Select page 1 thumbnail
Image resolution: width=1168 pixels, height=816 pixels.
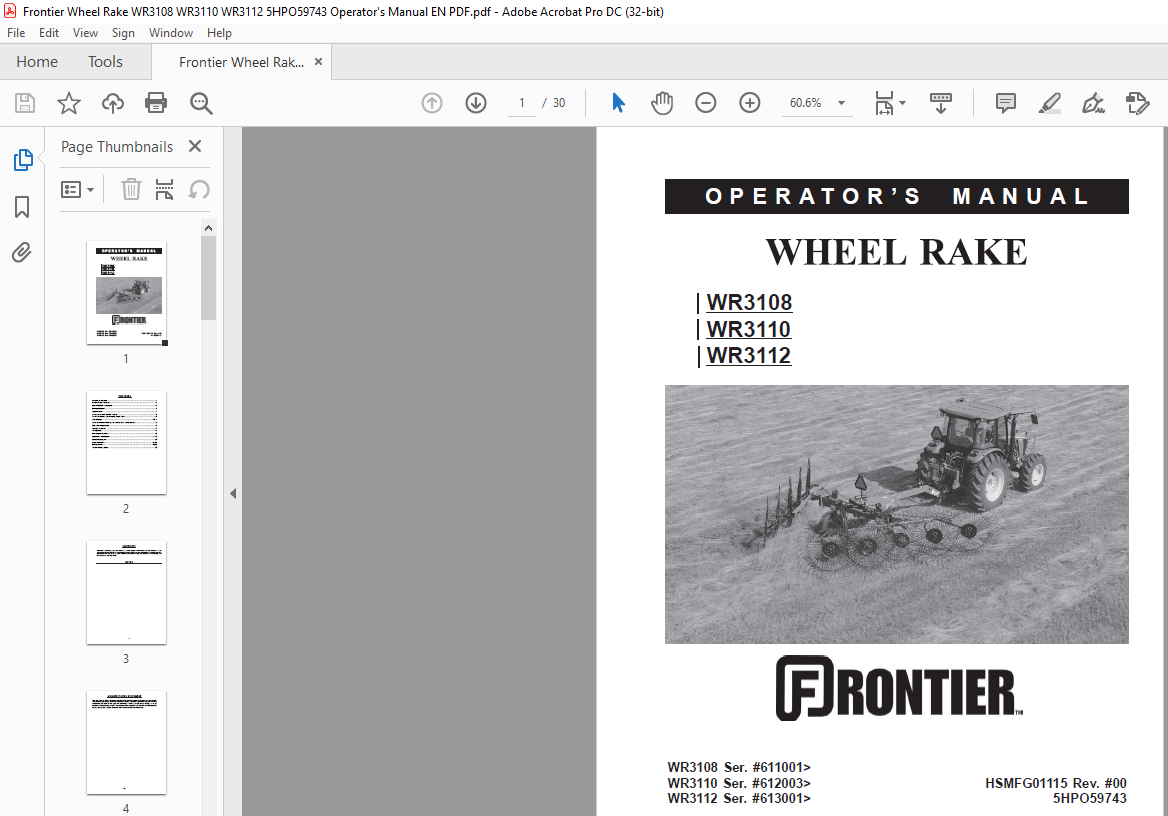pos(127,293)
